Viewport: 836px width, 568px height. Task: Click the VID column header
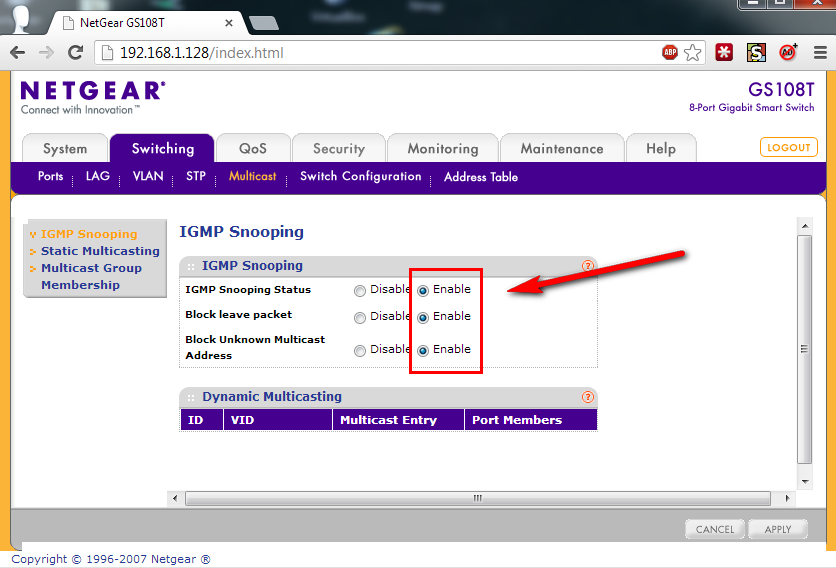coord(278,420)
